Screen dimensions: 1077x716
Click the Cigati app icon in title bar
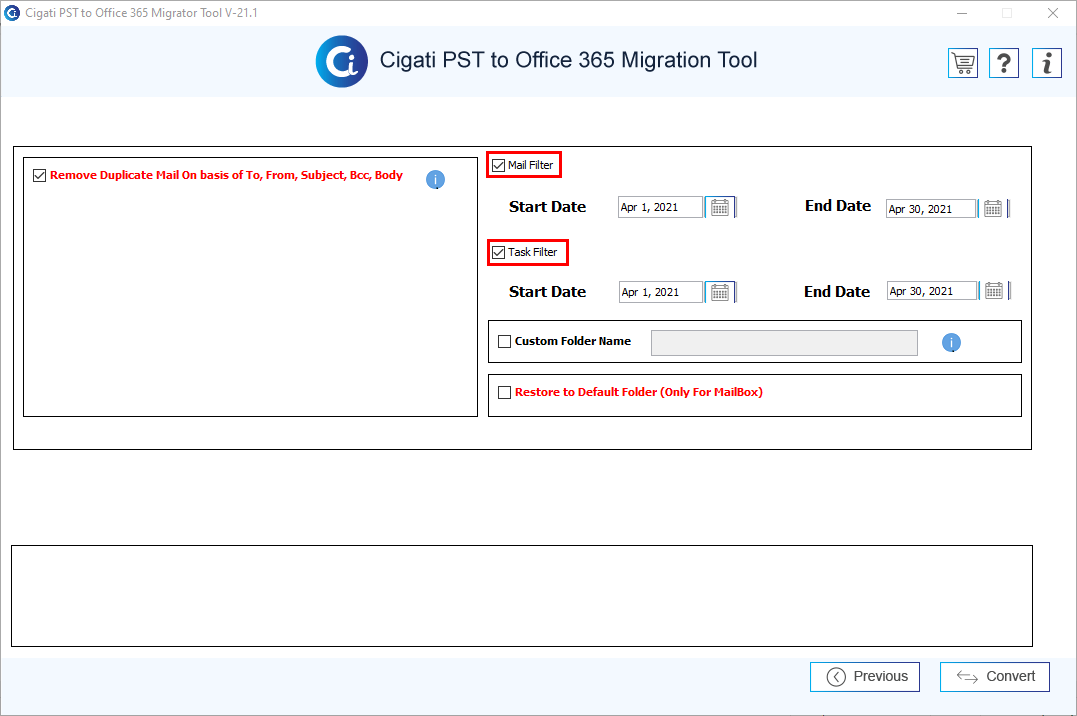point(12,13)
